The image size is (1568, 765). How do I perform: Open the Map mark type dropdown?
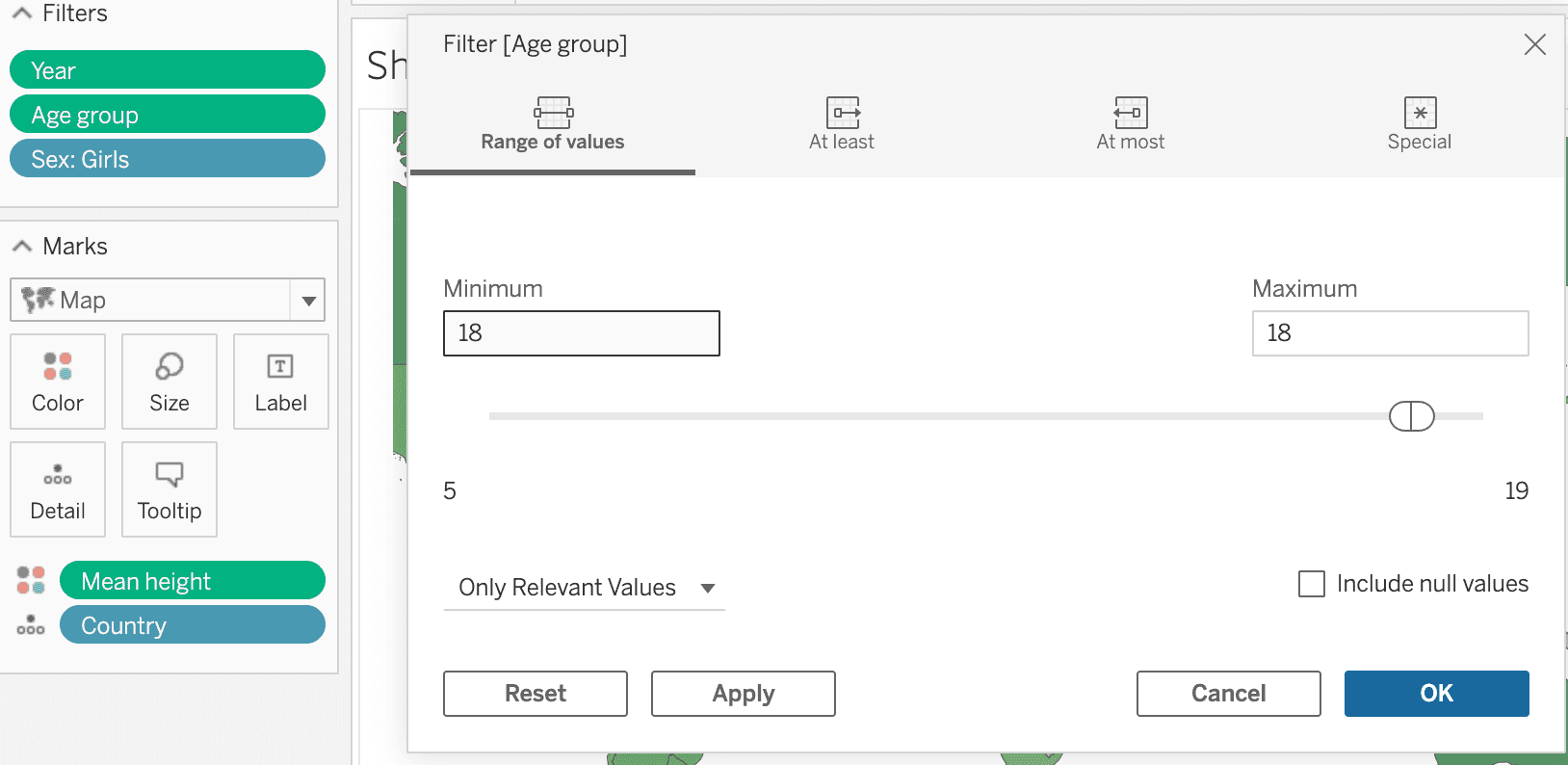coord(308,301)
